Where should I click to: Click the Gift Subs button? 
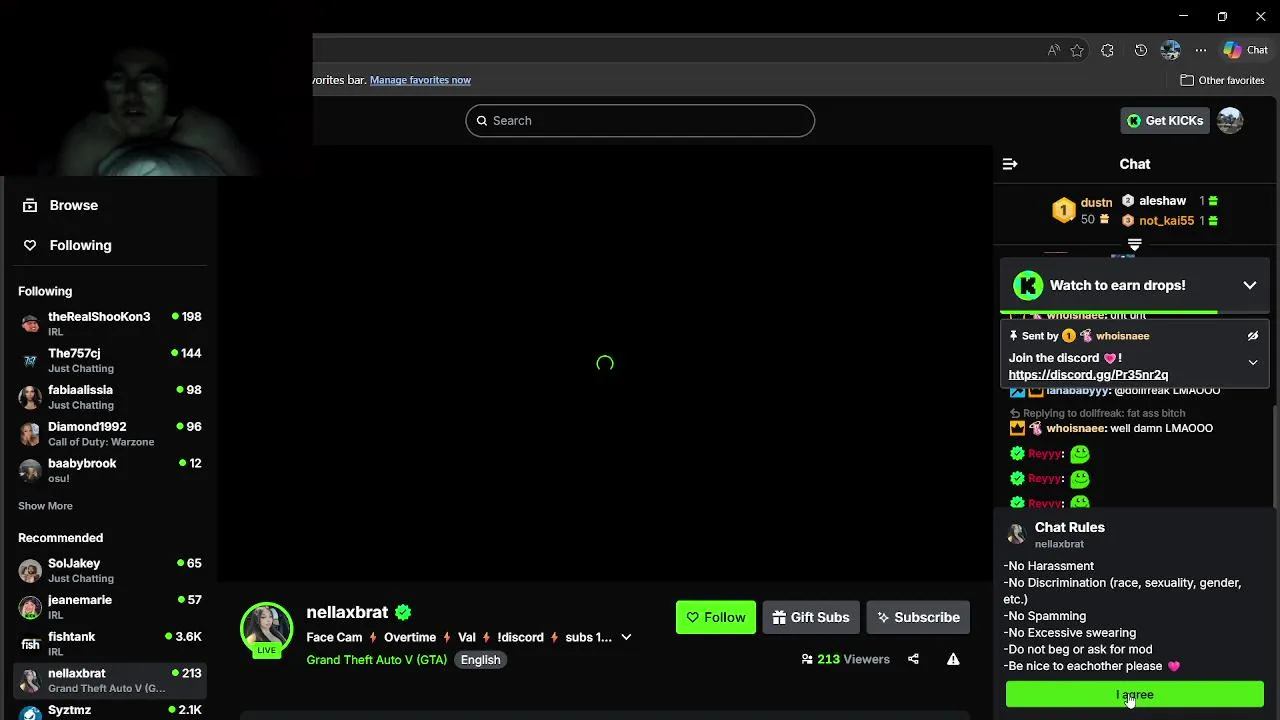tap(811, 617)
